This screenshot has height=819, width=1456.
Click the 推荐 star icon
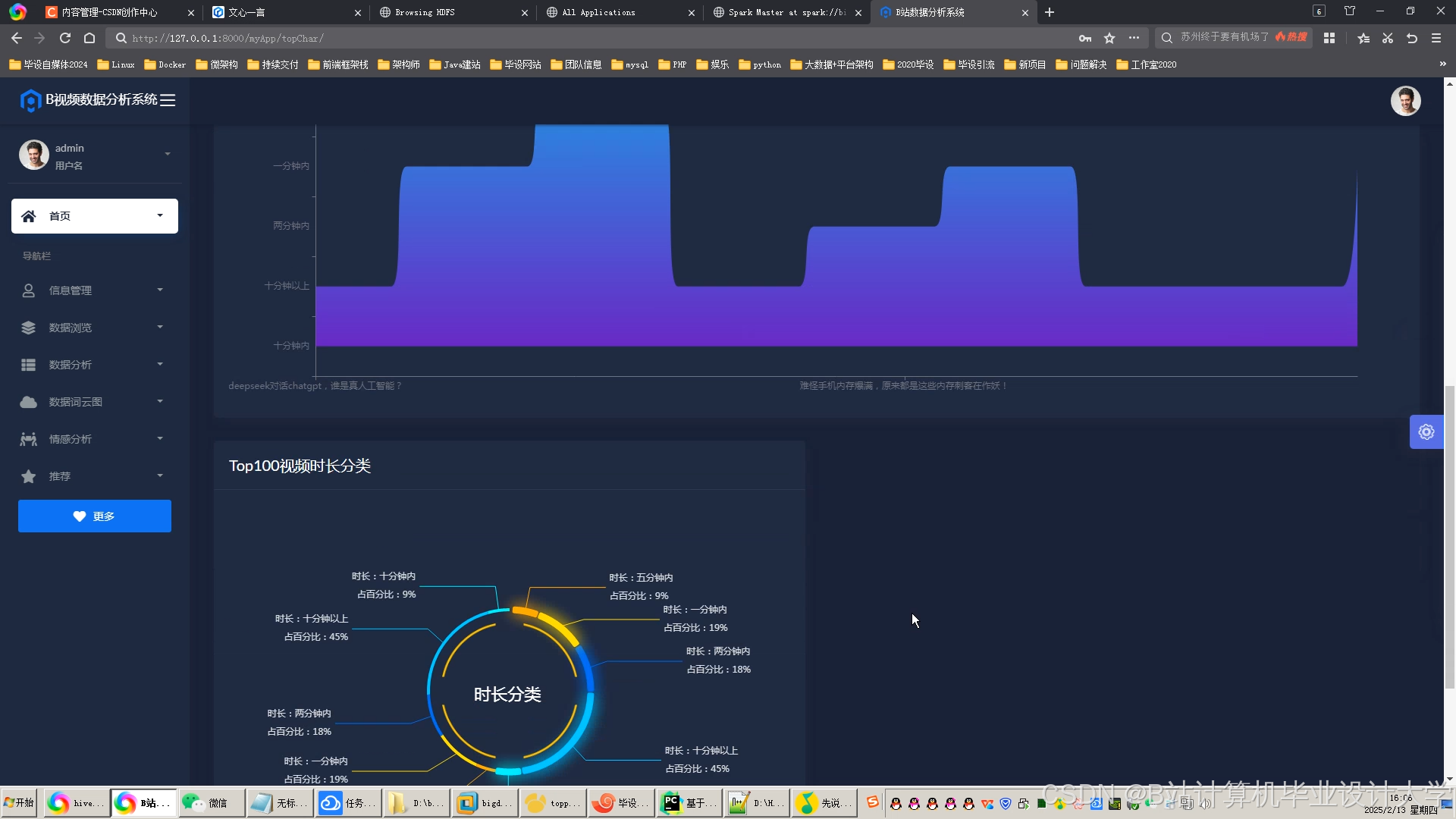pyautogui.click(x=29, y=476)
